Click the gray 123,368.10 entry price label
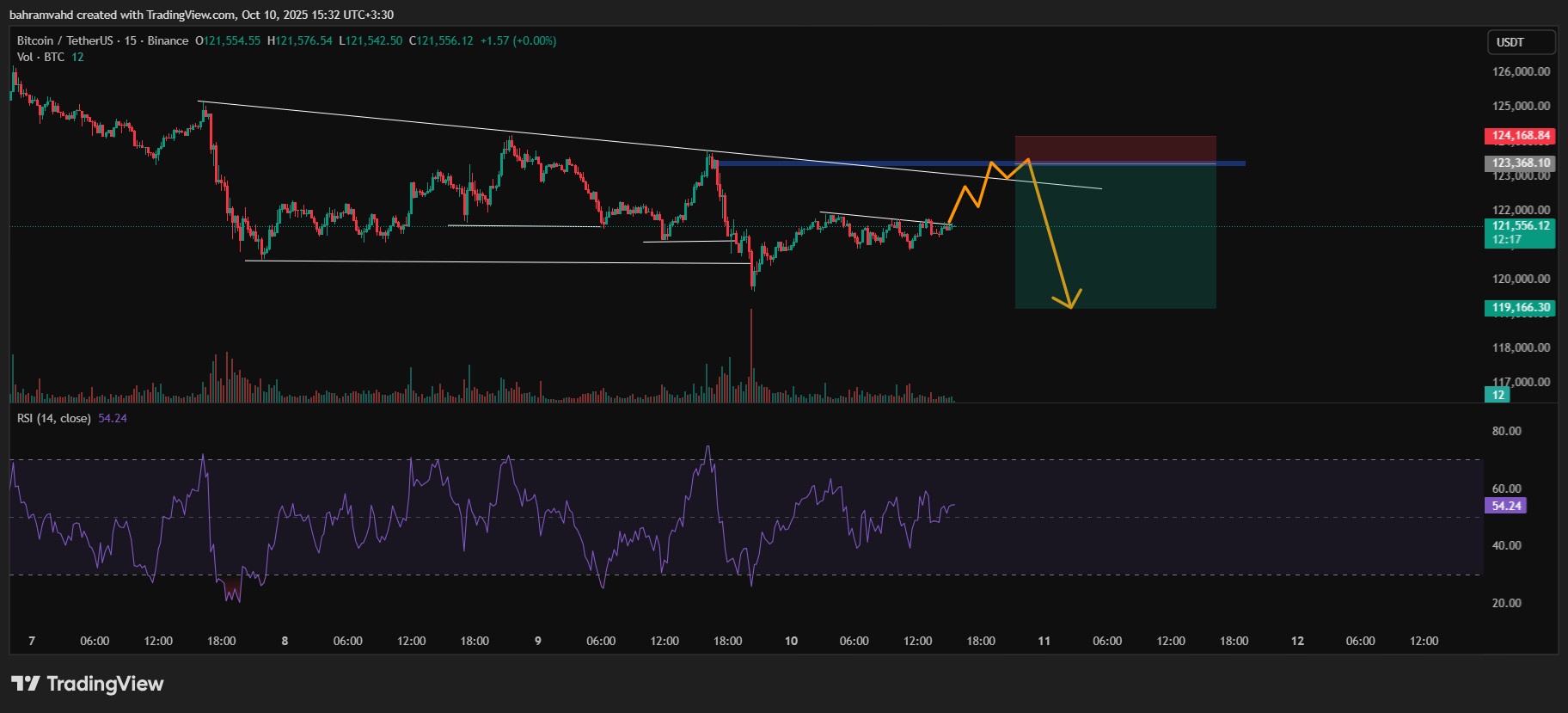The height and width of the screenshot is (713, 1568). [1520, 163]
